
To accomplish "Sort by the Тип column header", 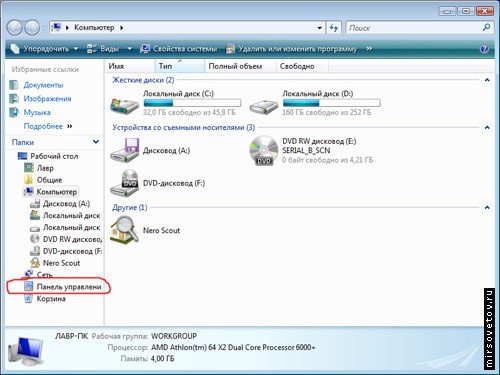I will (180, 66).
